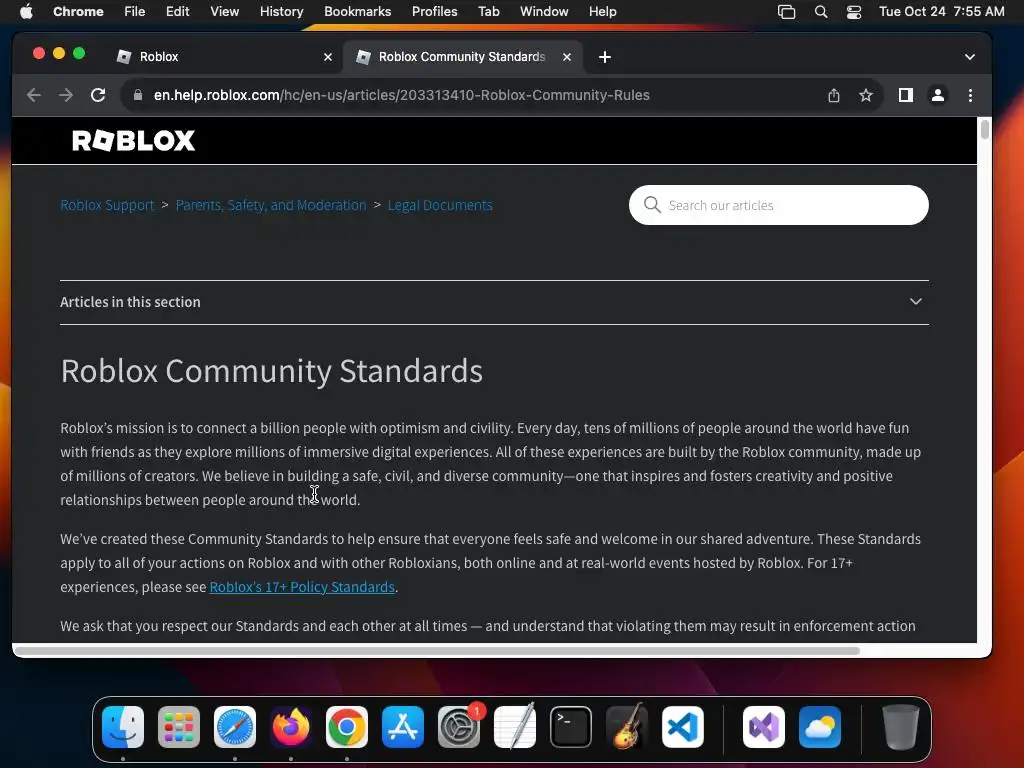Click the address bar URL

pos(402,95)
